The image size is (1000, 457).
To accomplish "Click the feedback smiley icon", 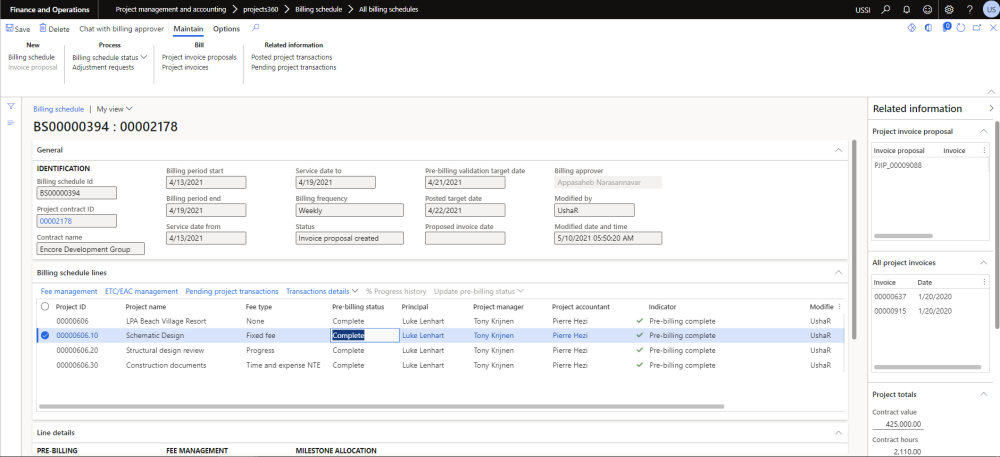I will [x=927, y=9].
